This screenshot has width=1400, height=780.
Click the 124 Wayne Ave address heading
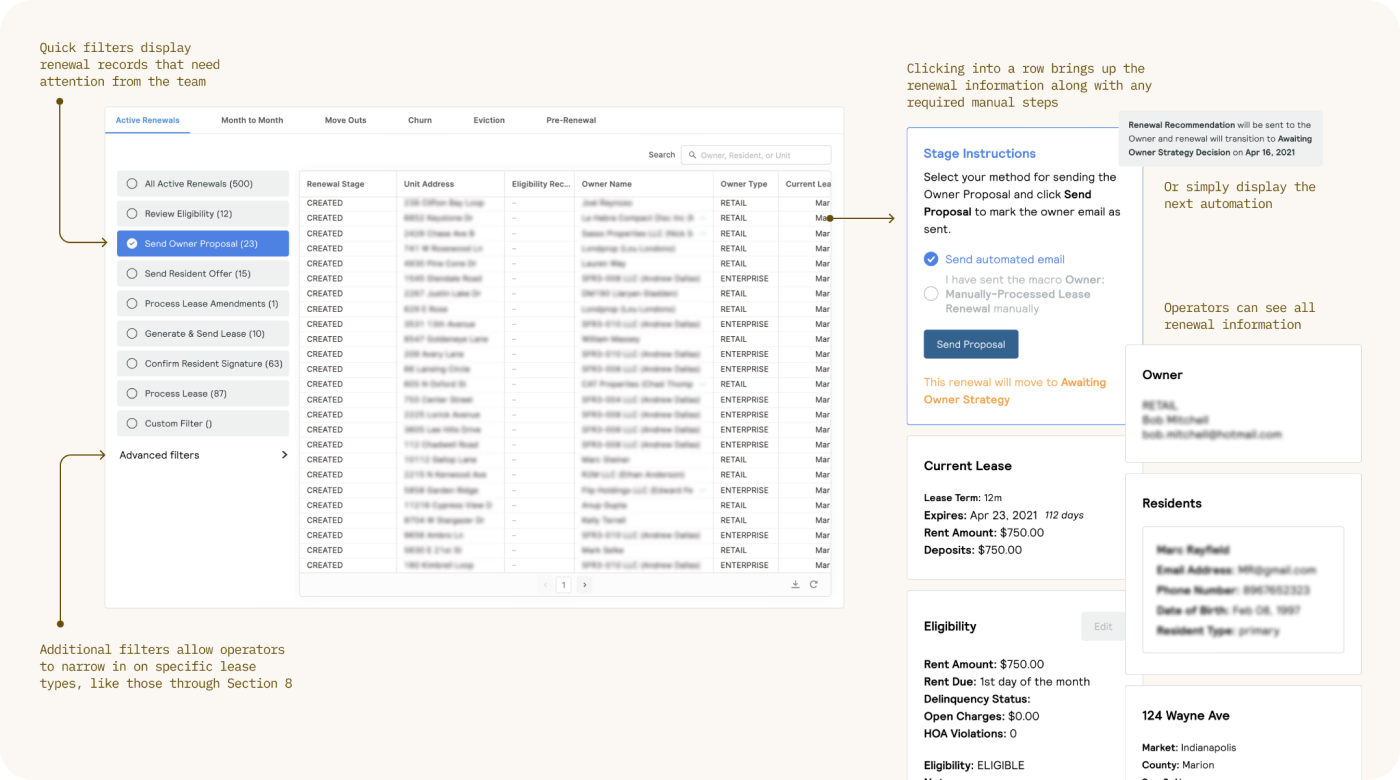click(1186, 716)
